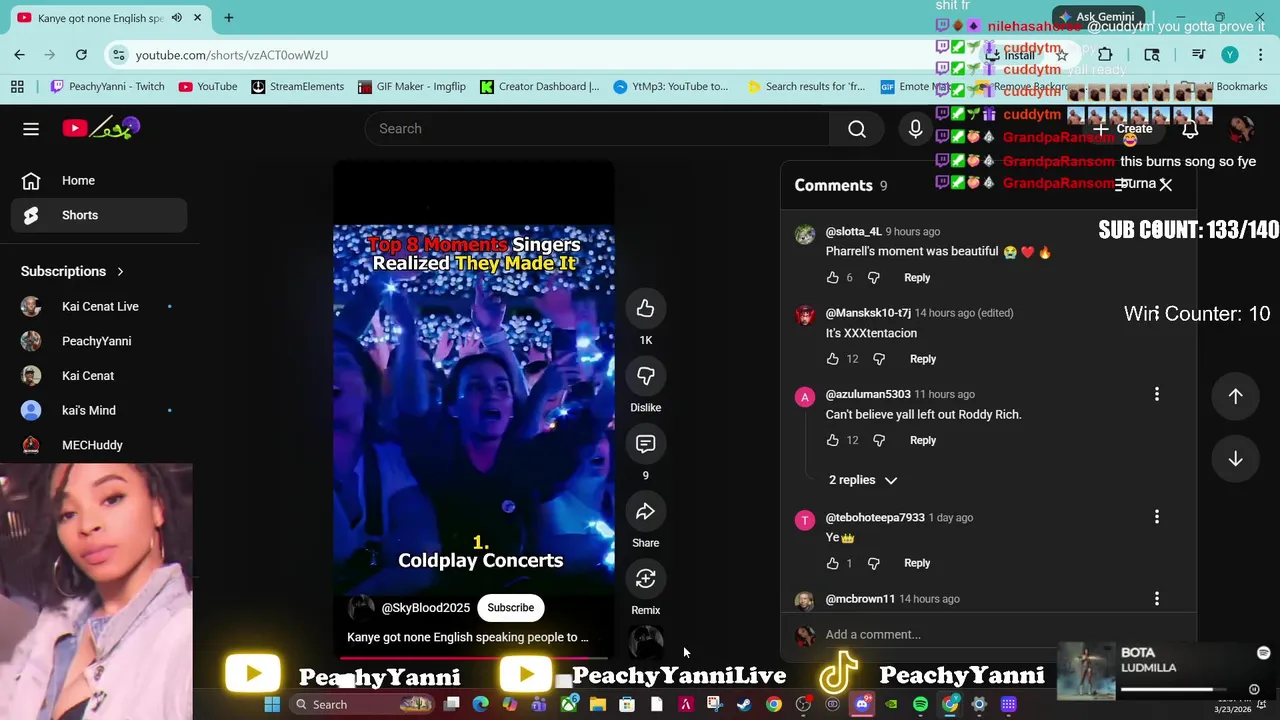Screen dimensions: 1280x720
Task: Like the Short with the thumbs-up icon
Action: pyautogui.click(x=645, y=309)
